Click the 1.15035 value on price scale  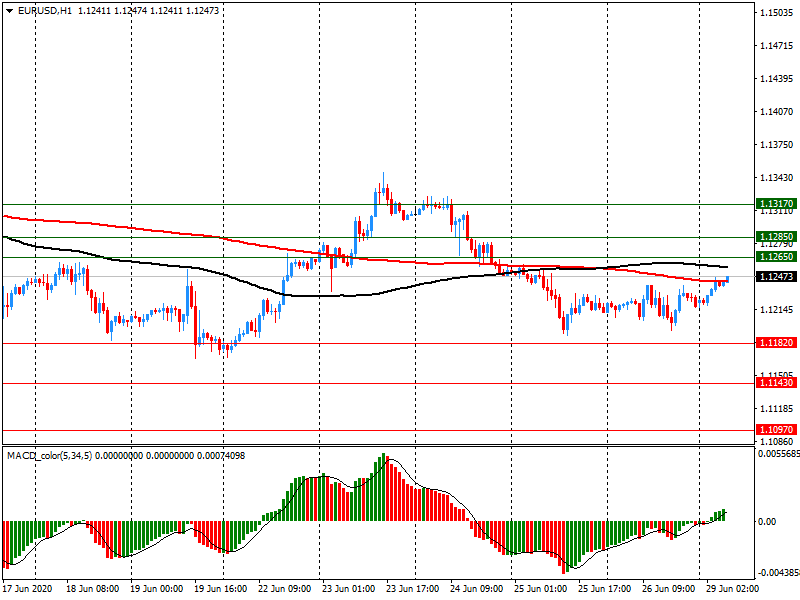(776, 13)
